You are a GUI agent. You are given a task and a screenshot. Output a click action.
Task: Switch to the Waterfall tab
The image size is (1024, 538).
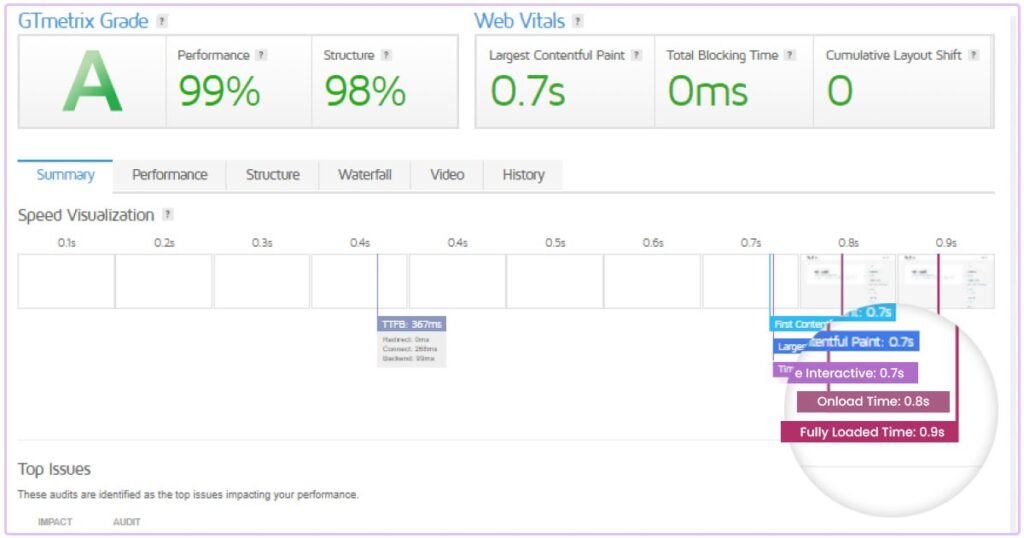[364, 175]
